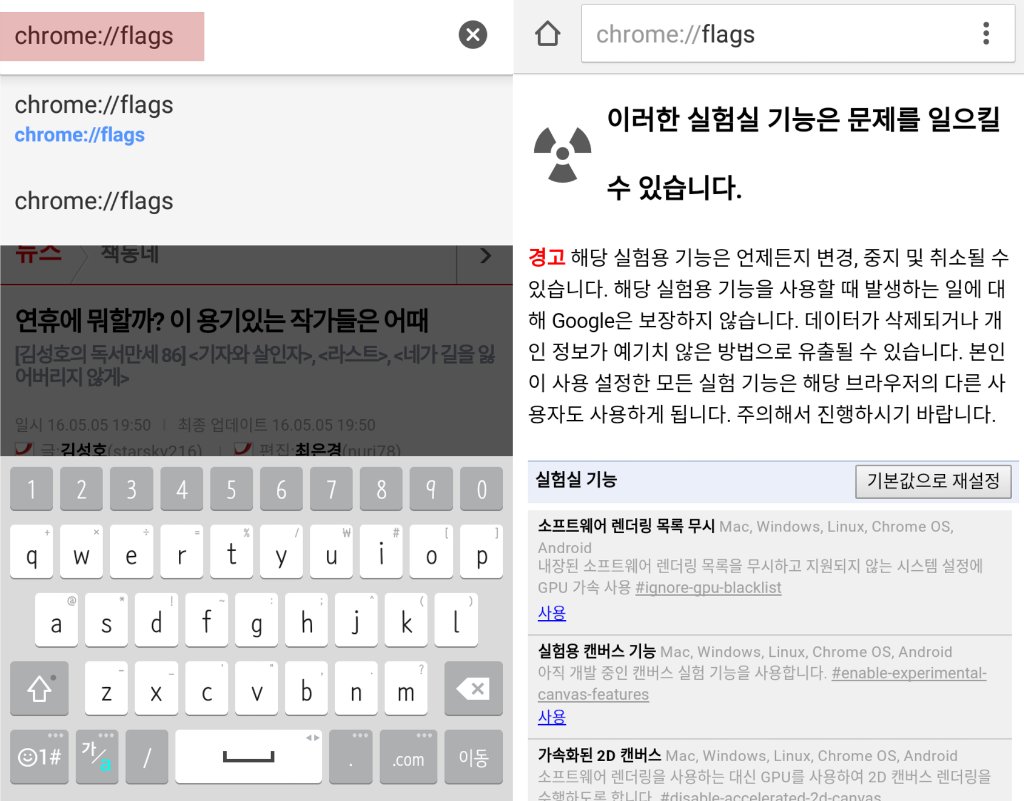
Task: Tap the number 5 key
Action: [x=231, y=488]
